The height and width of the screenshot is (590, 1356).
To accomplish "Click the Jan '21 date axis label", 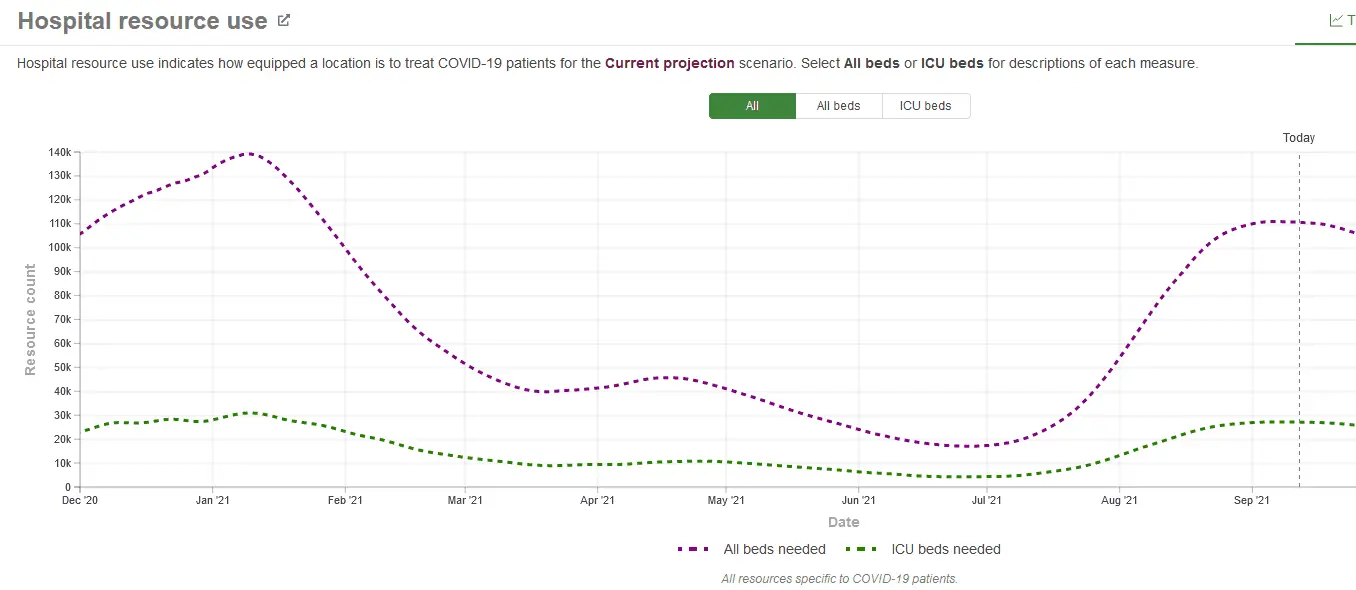I will pyautogui.click(x=212, y=500).
